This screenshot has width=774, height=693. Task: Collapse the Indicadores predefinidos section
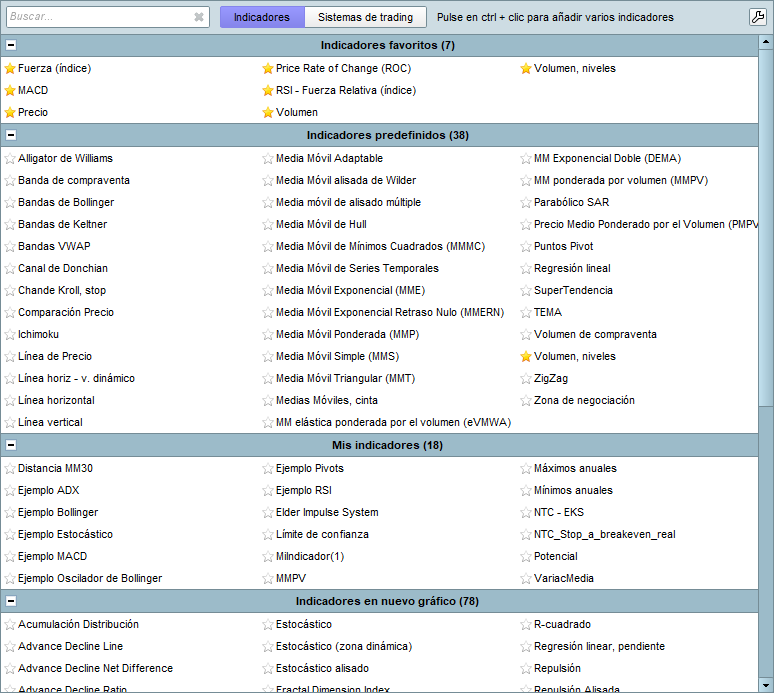pos(11,135)
